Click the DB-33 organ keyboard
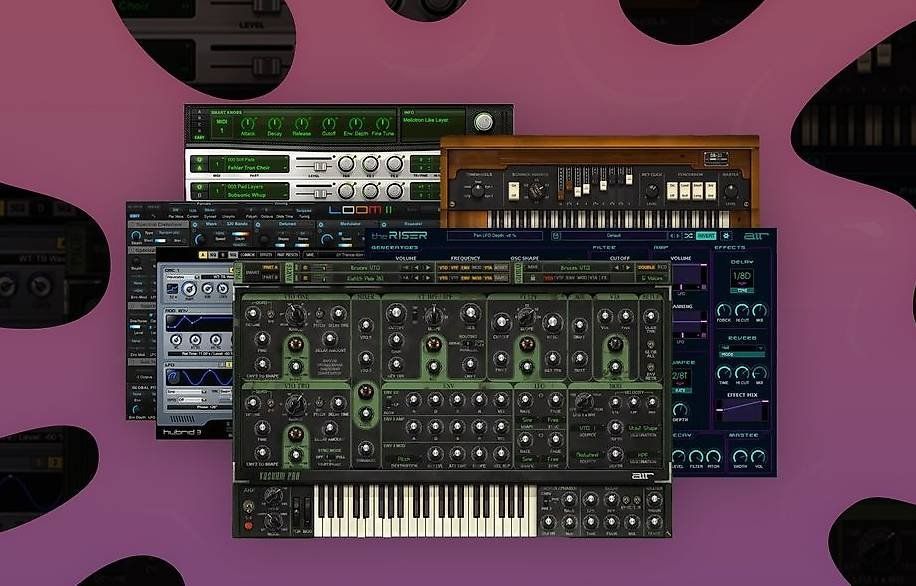Screen dimensions: 916x586 [609, 219]
